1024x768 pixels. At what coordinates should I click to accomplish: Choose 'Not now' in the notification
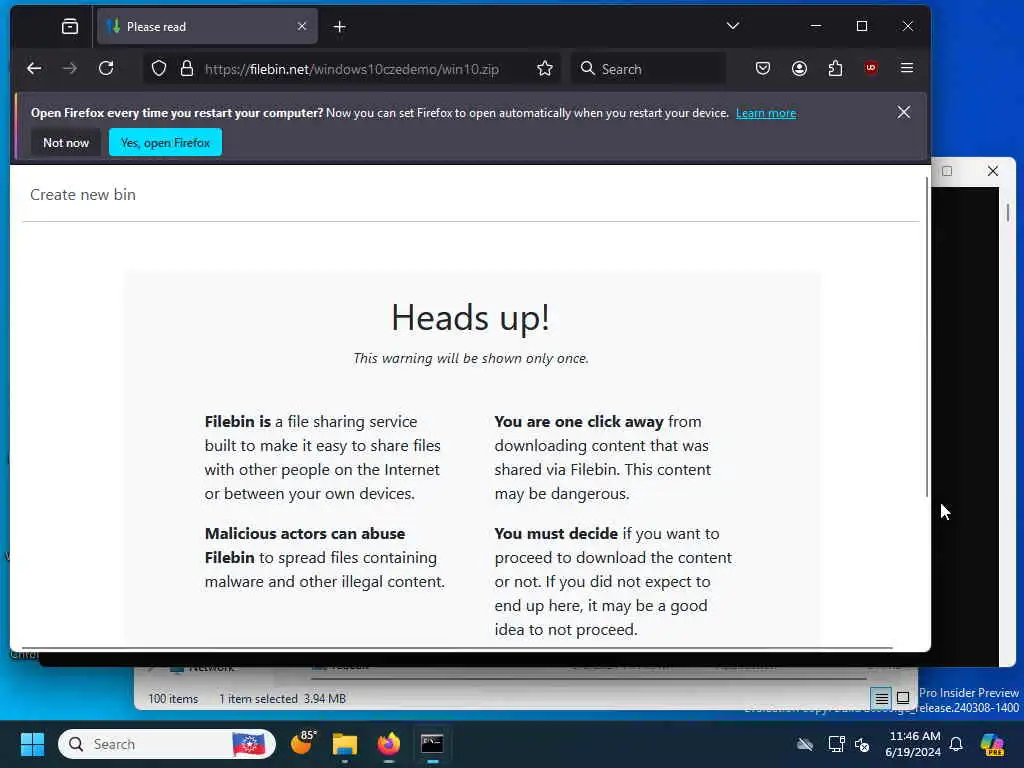pos(66,142)
